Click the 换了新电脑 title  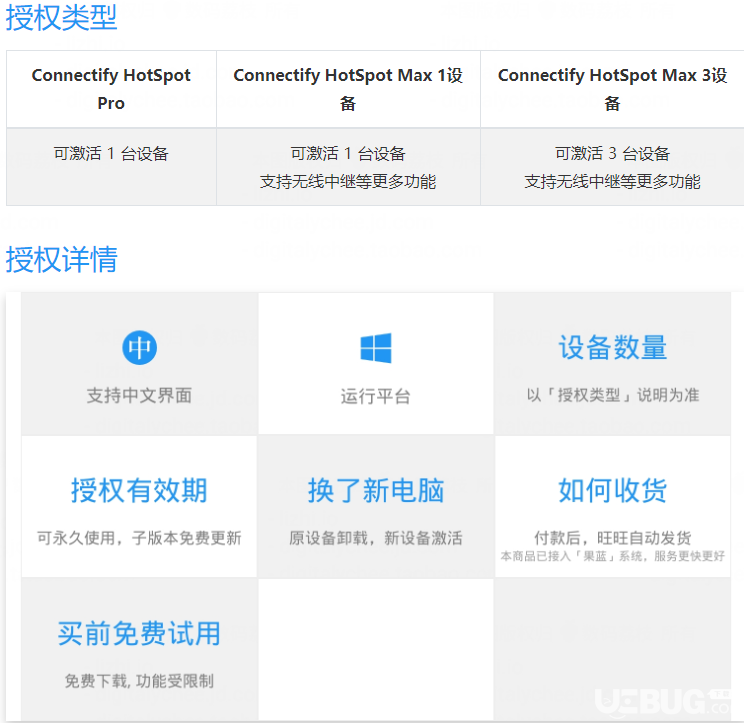[376, 490]
